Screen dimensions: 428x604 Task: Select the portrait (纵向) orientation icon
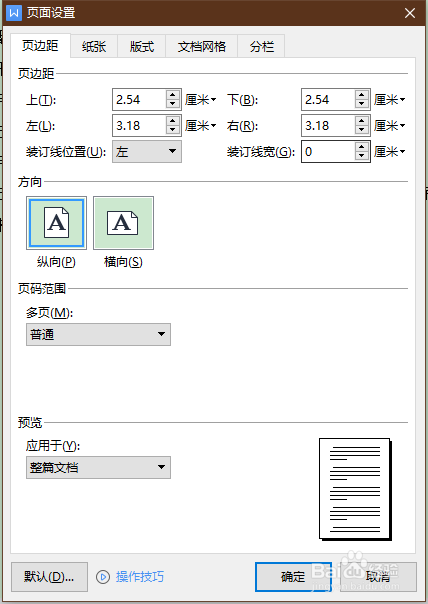(x=56, y=223)
